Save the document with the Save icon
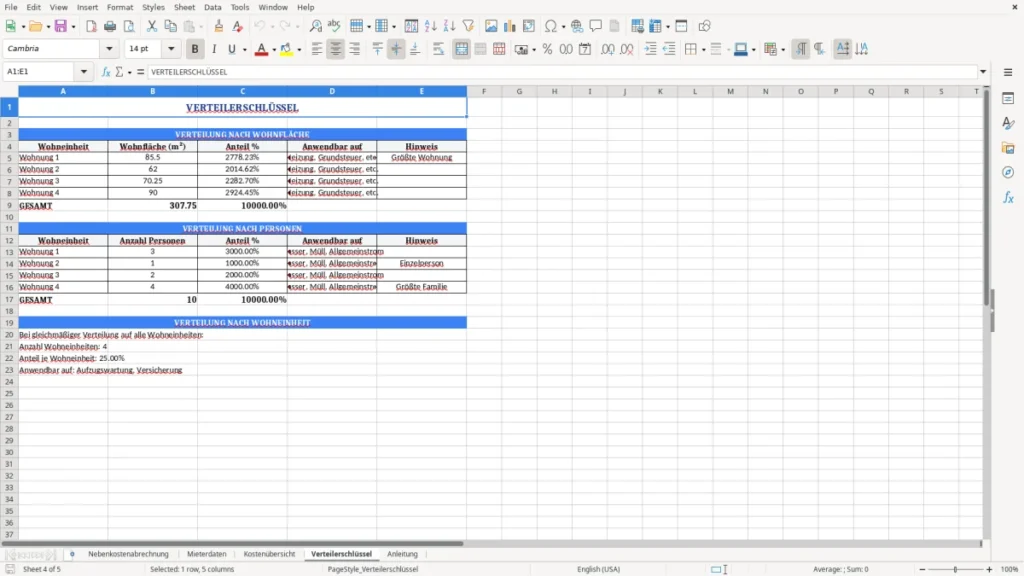The height and width of the screenshot is (576, 1024). [61, 26]
